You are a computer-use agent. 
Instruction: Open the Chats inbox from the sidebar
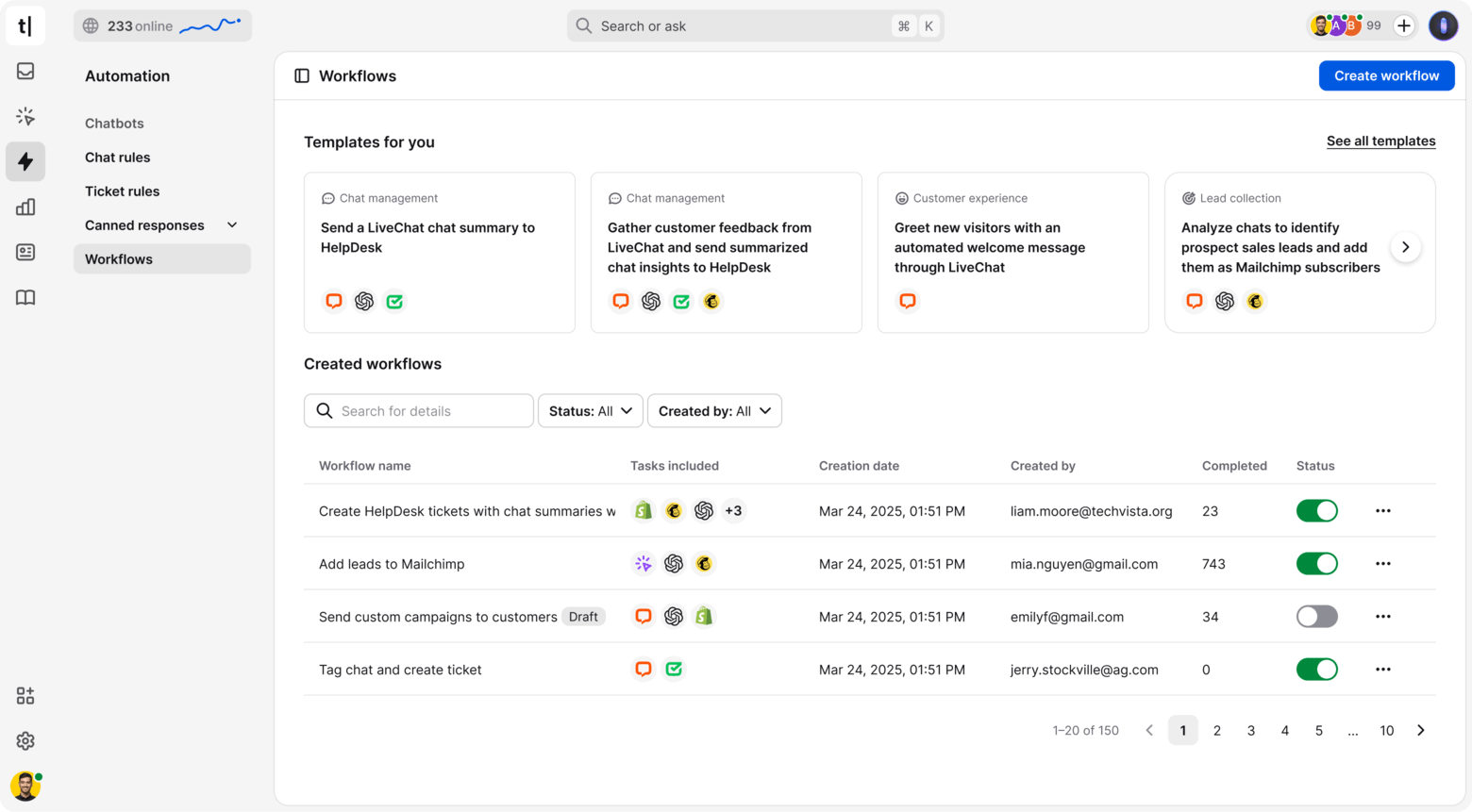coord(25,71)
